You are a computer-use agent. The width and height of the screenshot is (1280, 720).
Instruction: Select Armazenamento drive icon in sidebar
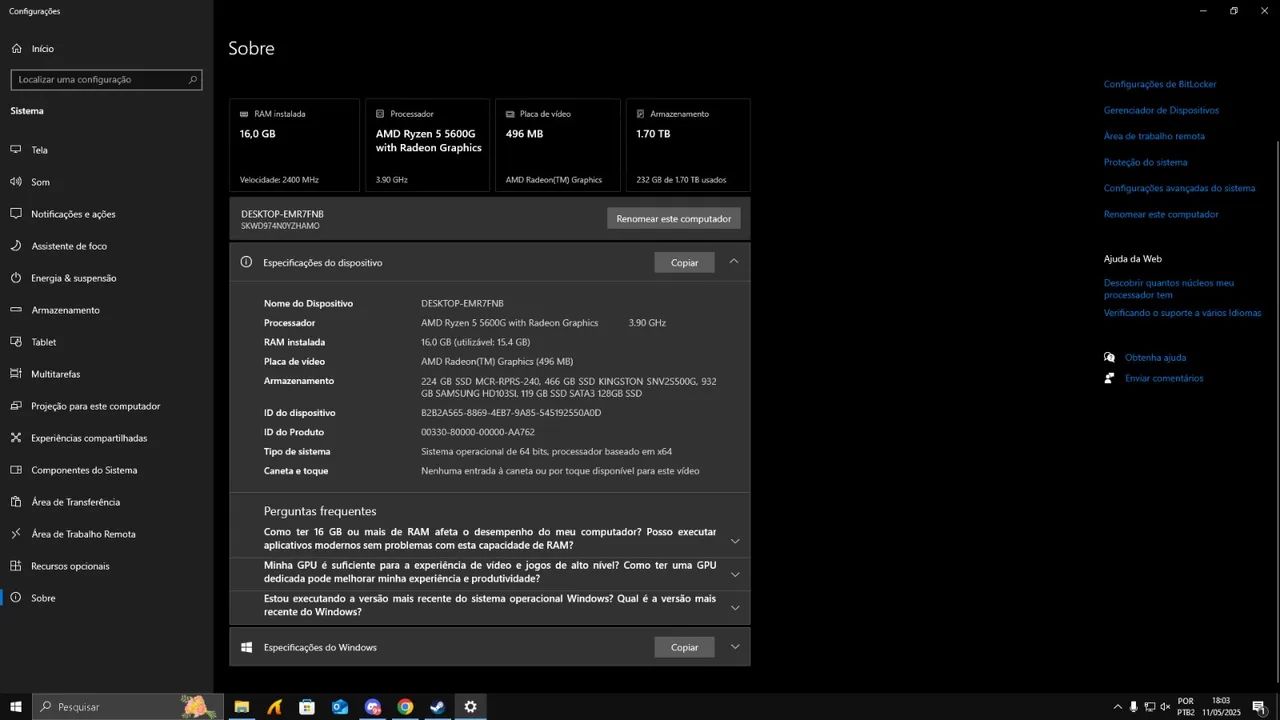point(16,310)
